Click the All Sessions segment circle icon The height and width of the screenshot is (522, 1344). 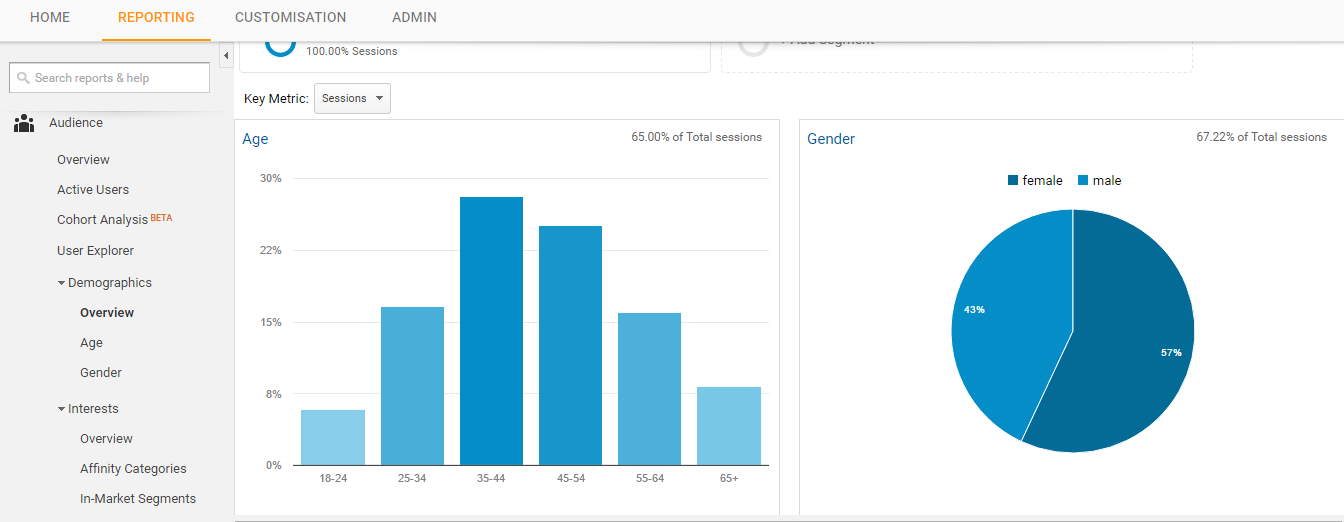(x=280, y=45)
